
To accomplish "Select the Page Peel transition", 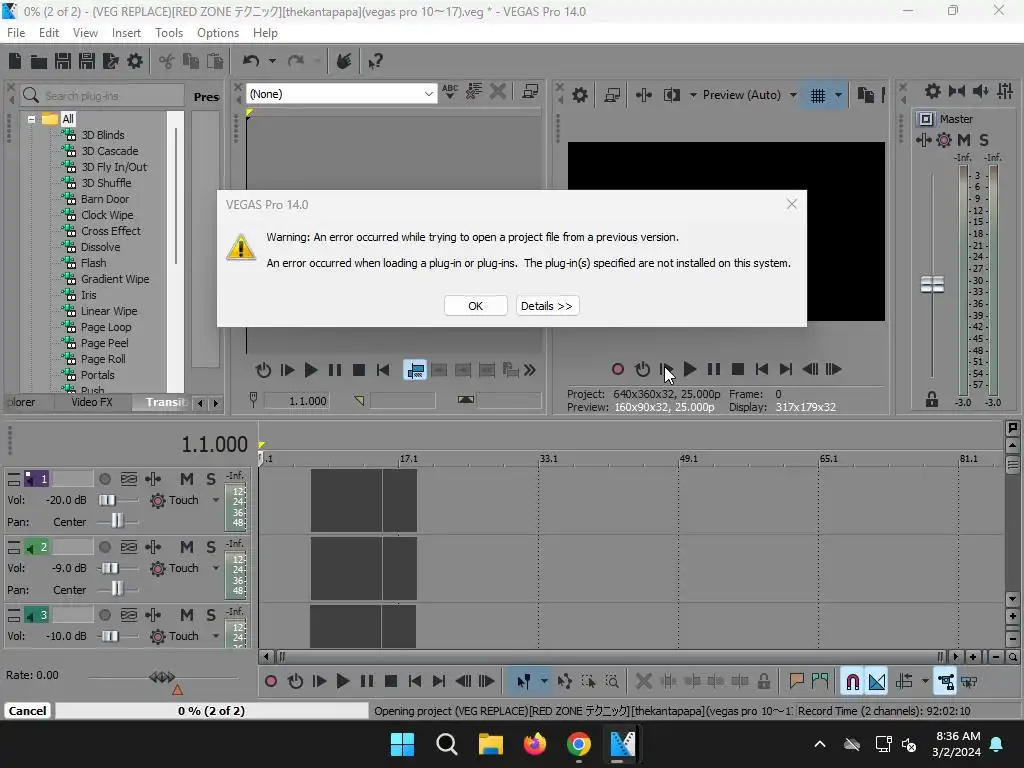I will [x=104, y=343].
